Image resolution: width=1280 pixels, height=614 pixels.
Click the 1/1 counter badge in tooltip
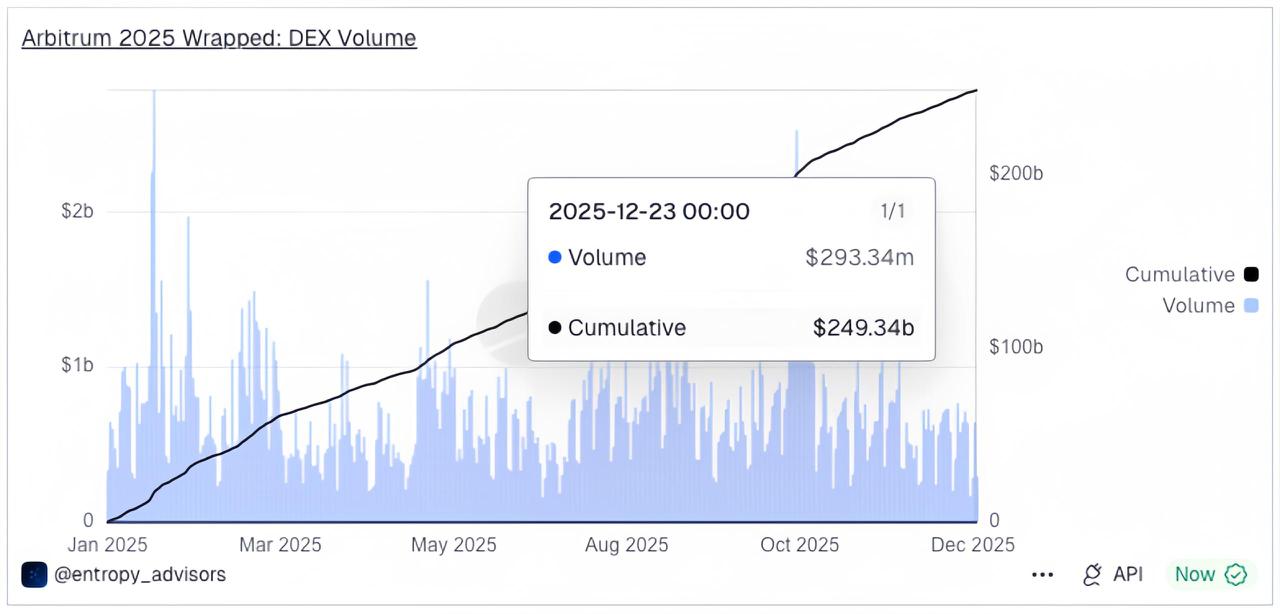pos(891,211)
